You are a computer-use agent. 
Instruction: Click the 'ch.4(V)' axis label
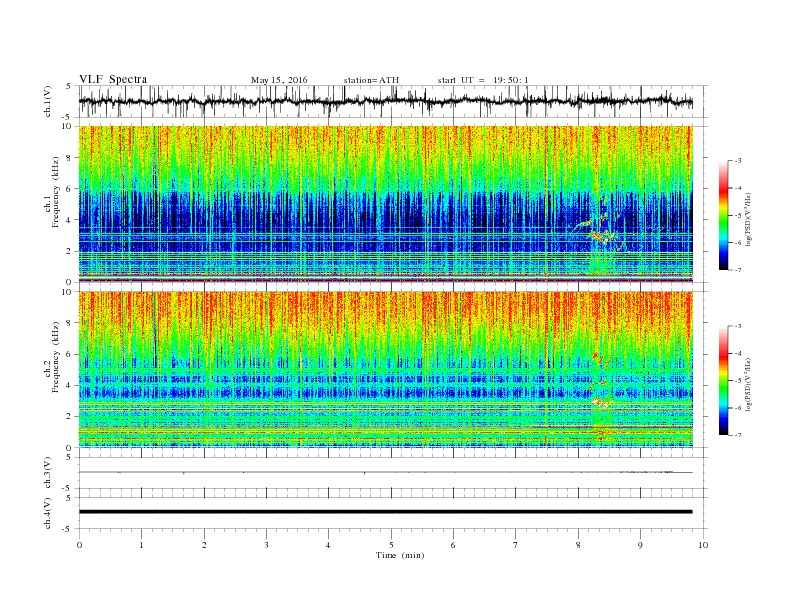(x=48, y=513)
